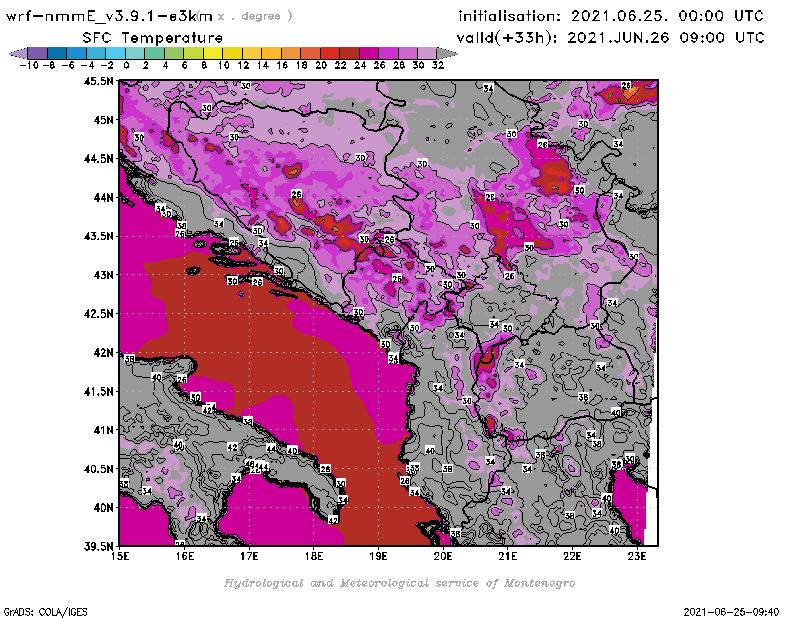Viewport: 800px width, 618px height.
Task: Select the 18E longitude axis label
Action: [x=314, y=556]
